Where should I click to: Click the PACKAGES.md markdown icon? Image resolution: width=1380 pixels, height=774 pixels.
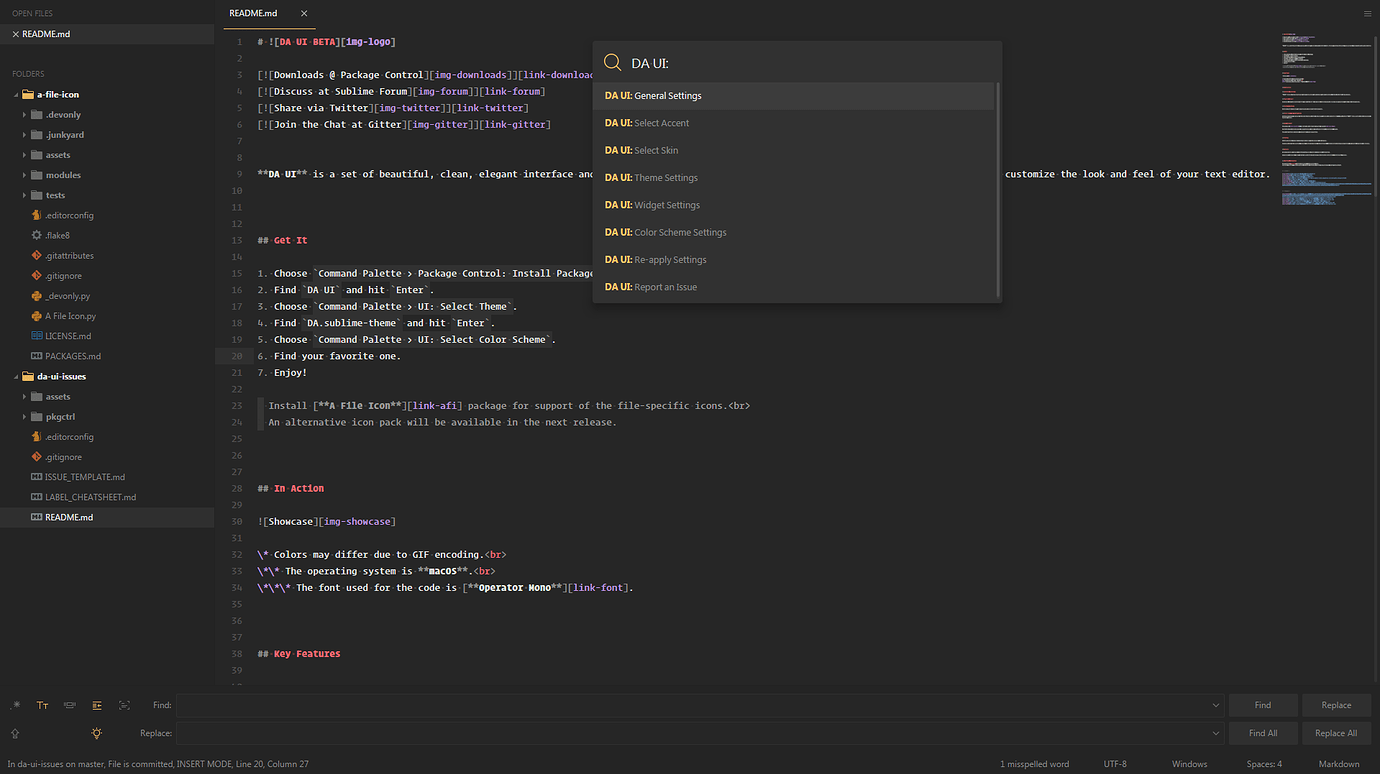point(37,356)
